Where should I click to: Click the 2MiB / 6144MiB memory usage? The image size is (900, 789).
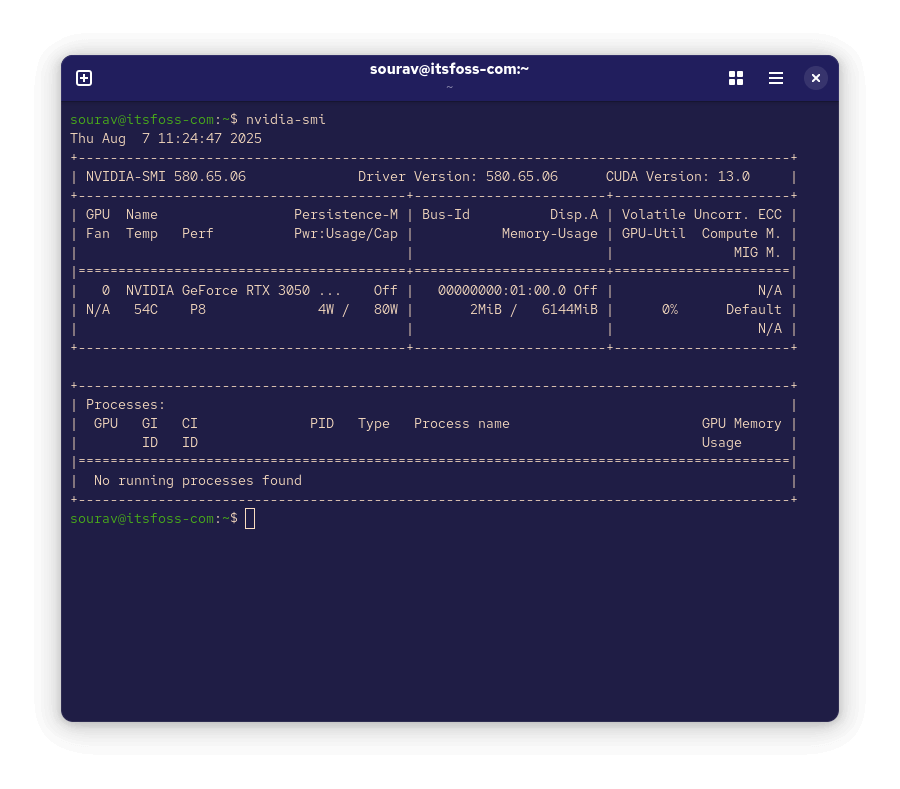click(533, 310)
